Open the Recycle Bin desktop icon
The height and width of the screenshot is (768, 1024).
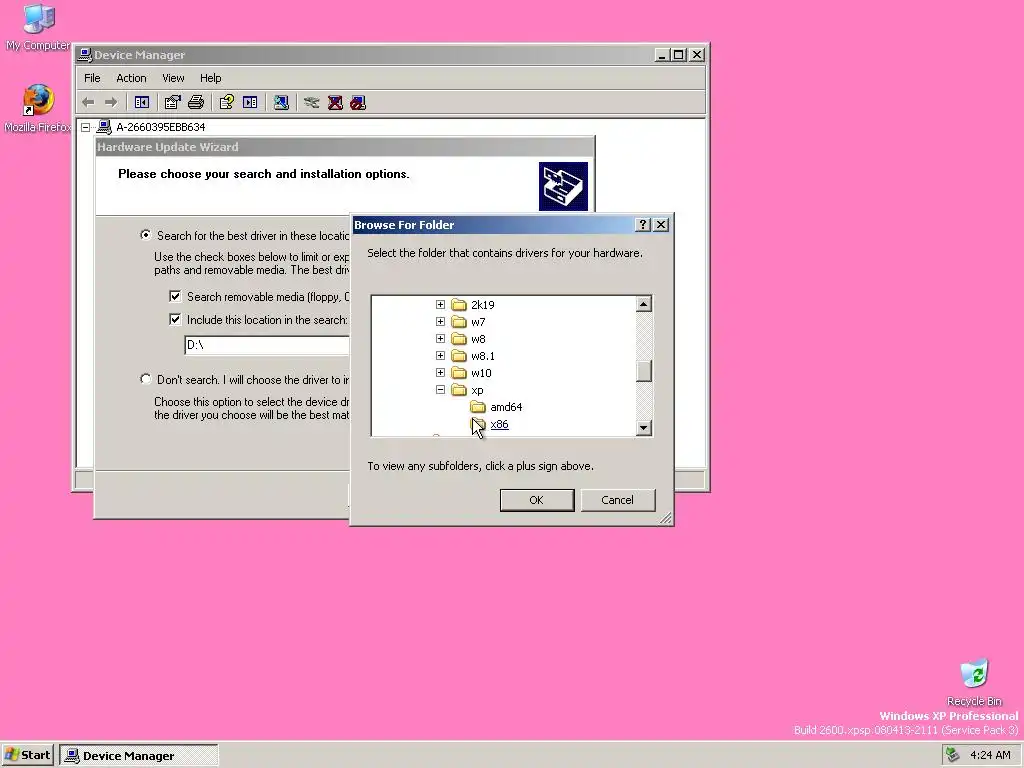[x=974, y=675]
